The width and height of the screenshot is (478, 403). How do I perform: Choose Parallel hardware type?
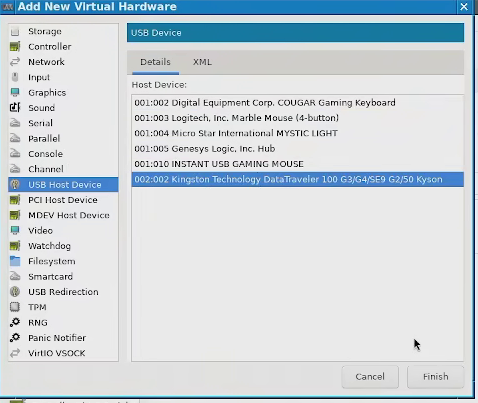[44, 139]
